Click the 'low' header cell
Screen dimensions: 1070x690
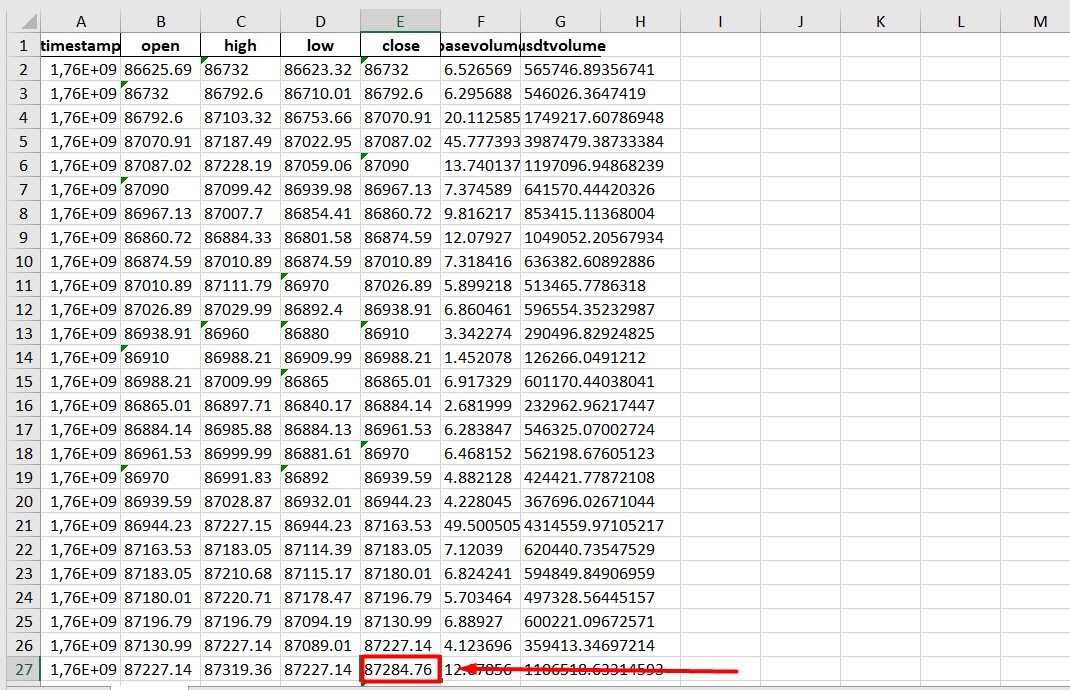[x=320, y=45]
